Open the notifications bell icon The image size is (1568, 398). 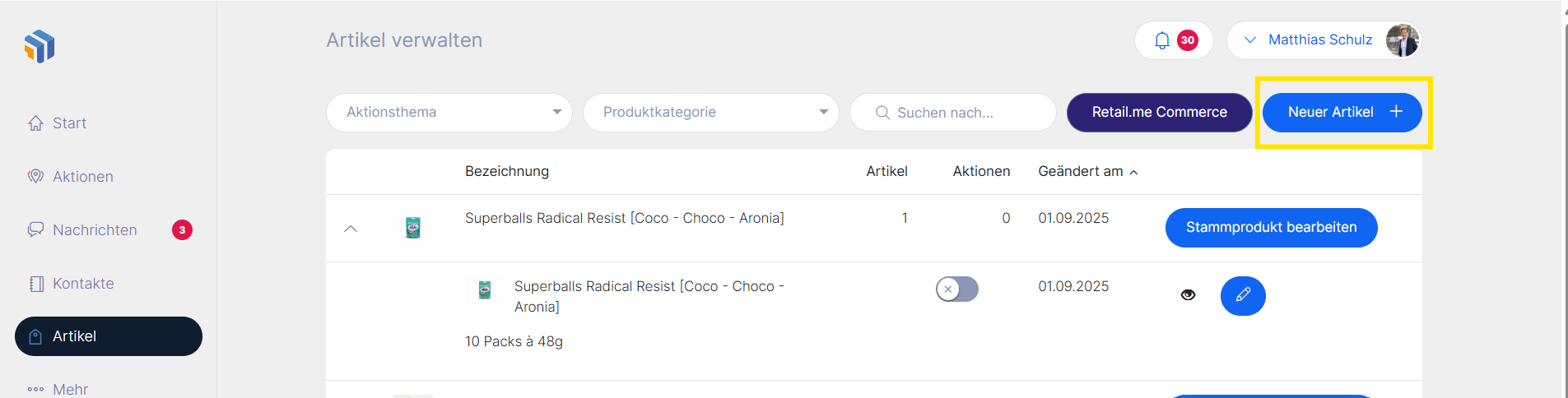tap(1161, 40)
